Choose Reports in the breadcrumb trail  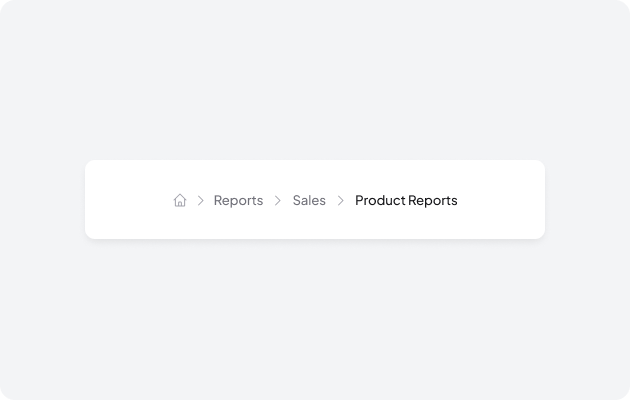pos(238,200)
